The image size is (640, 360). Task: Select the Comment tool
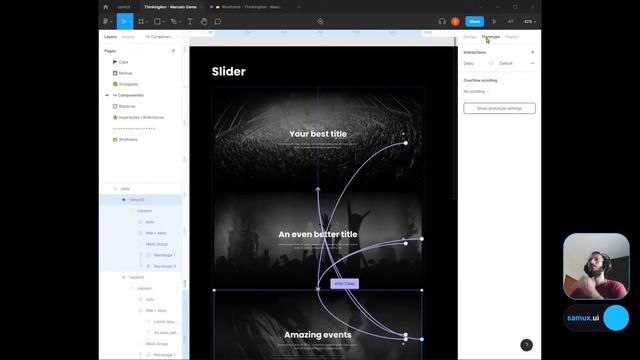point(218,22)
